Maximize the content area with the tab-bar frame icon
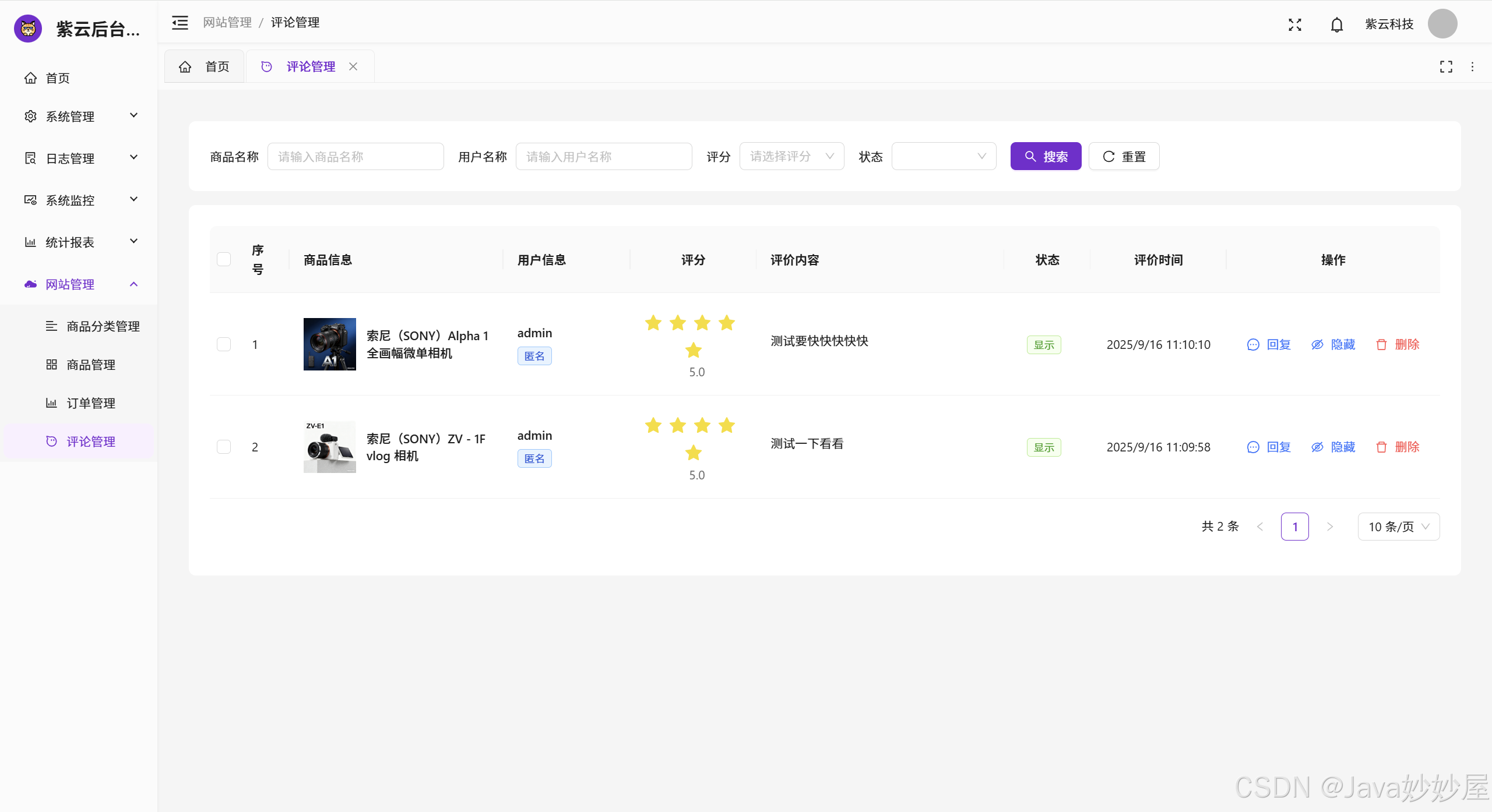The width and height of the screenshot is (1492, 812). [x=1446, y=66]
